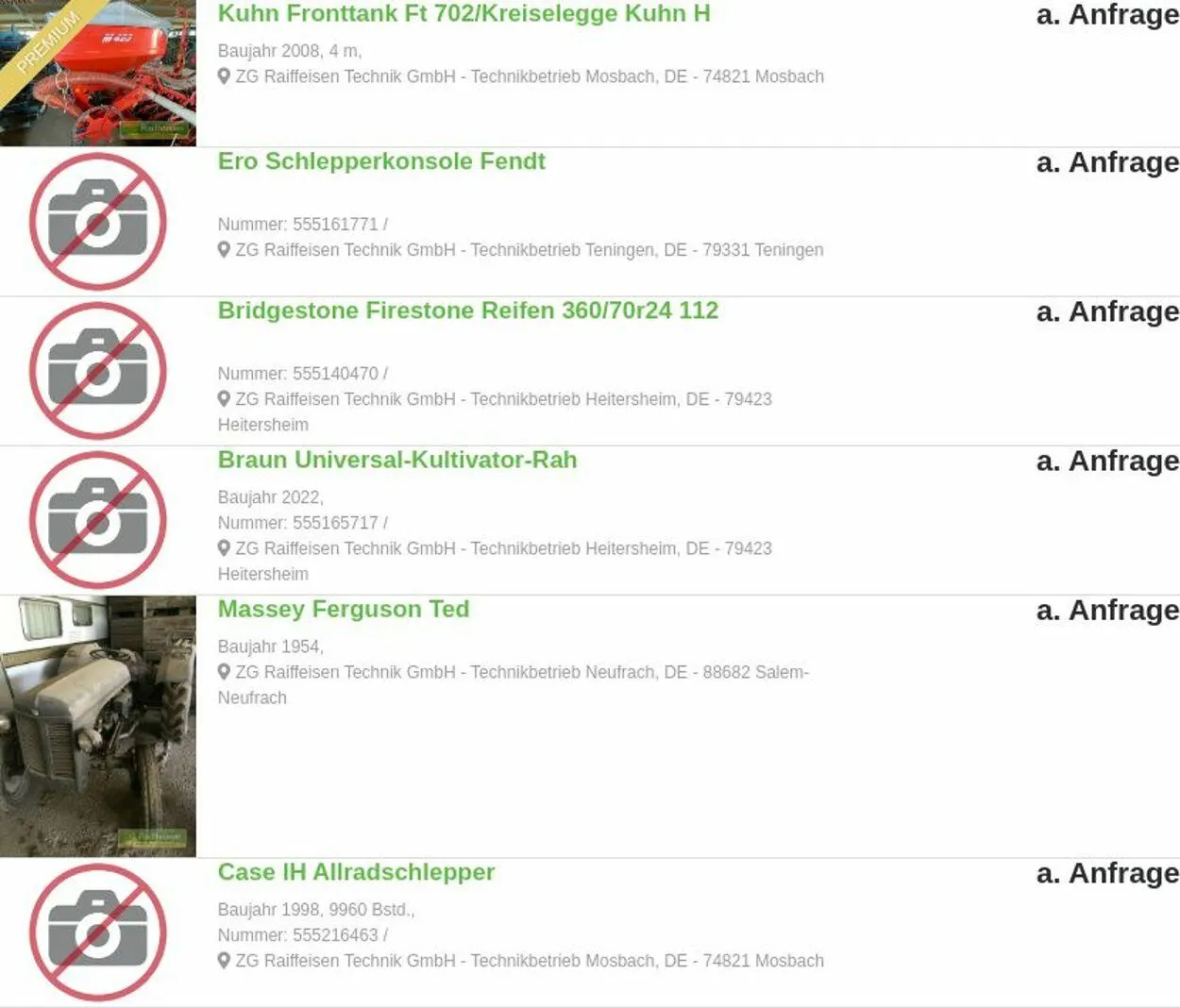Click 'a. Anfrage' price for Massey Ferguson Ted
The image size is (1180, 1008).
tap(1107, 611)
